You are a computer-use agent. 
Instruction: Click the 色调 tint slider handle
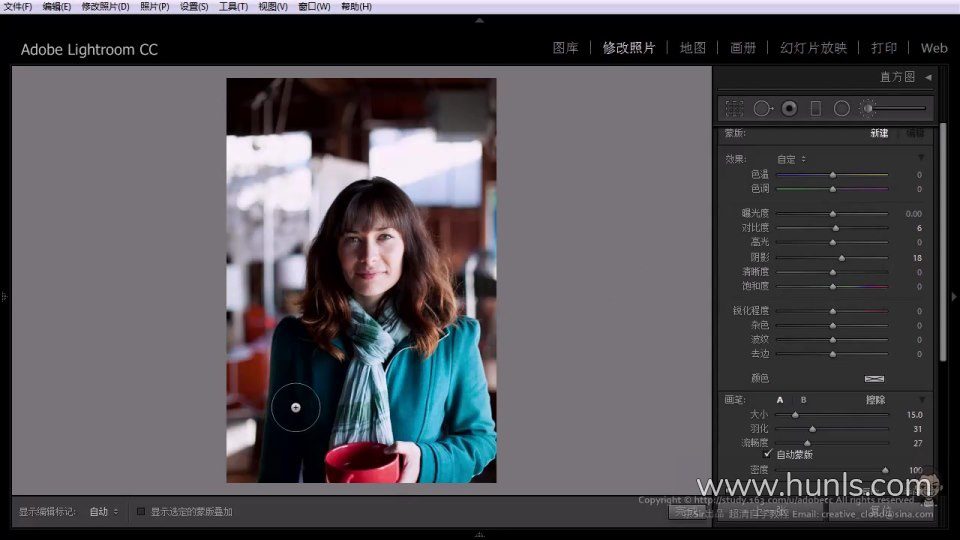click(833, 189)
